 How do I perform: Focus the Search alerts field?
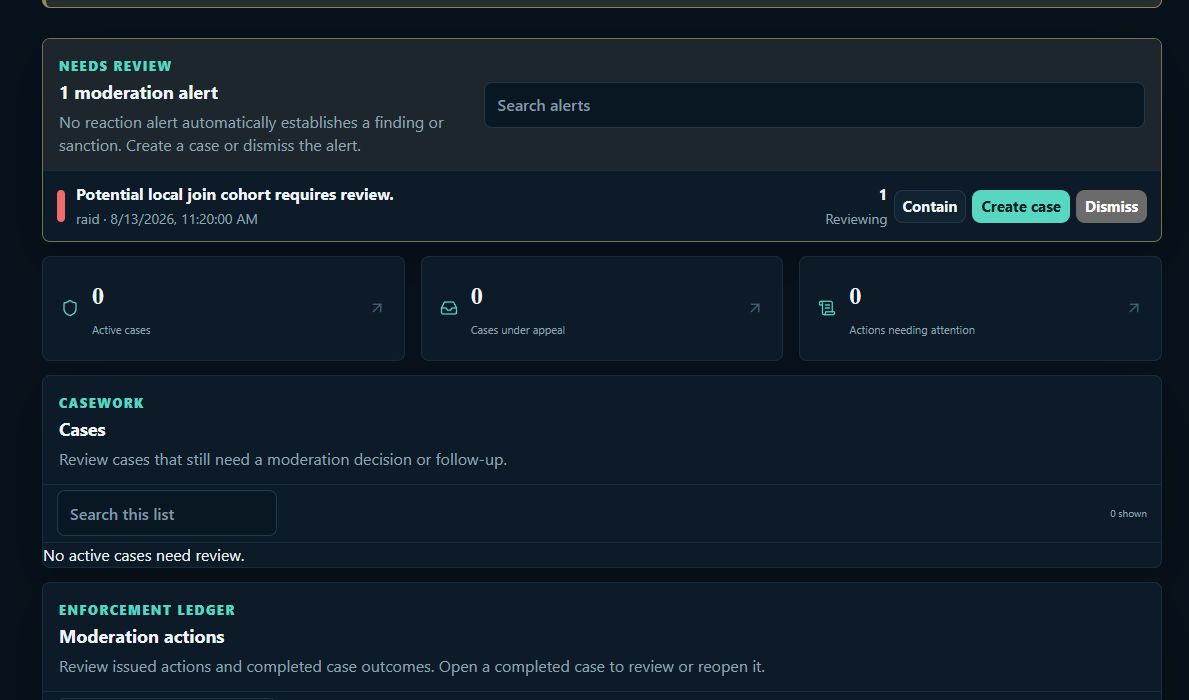pos(814,105)
